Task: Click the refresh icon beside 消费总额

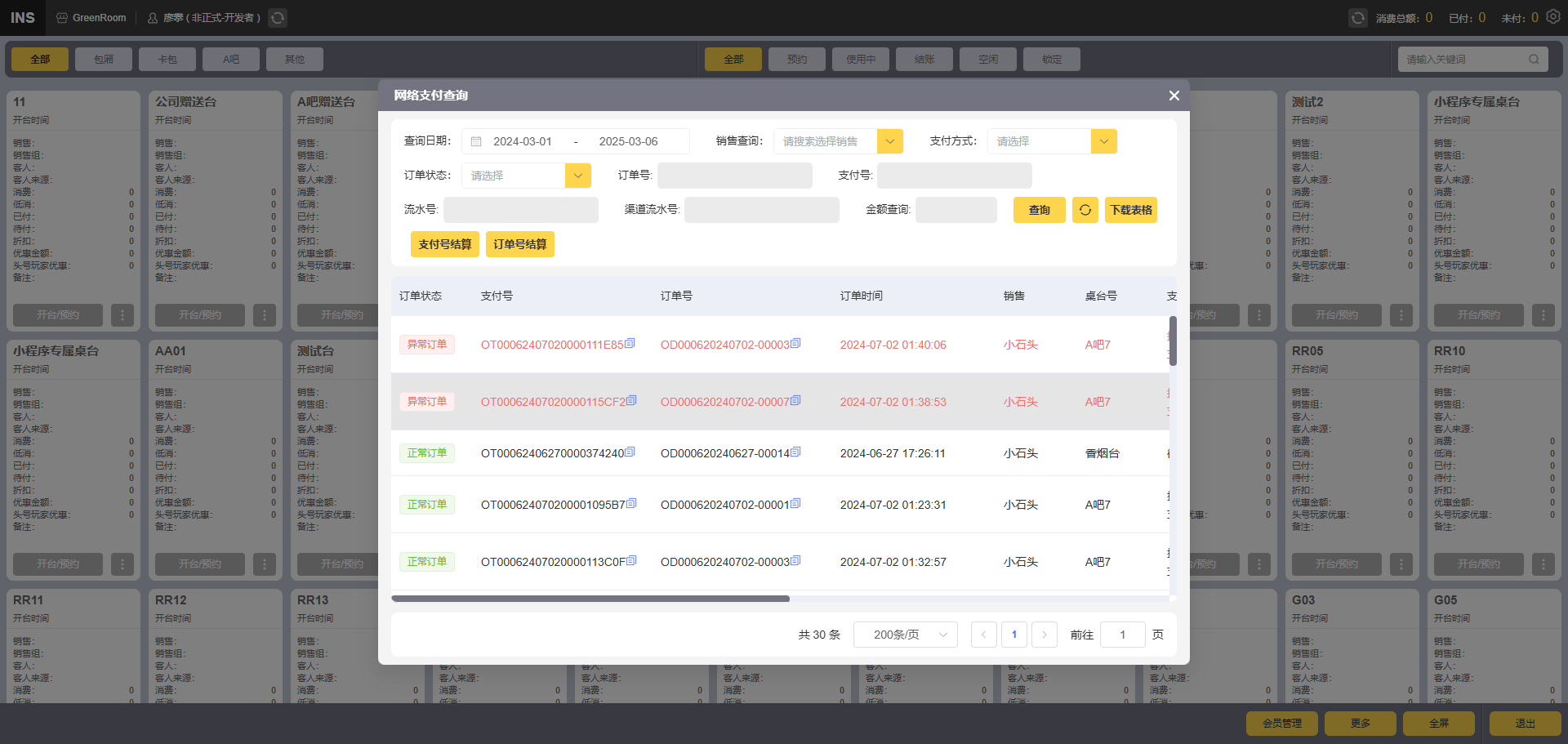Action: [1357, 18]
